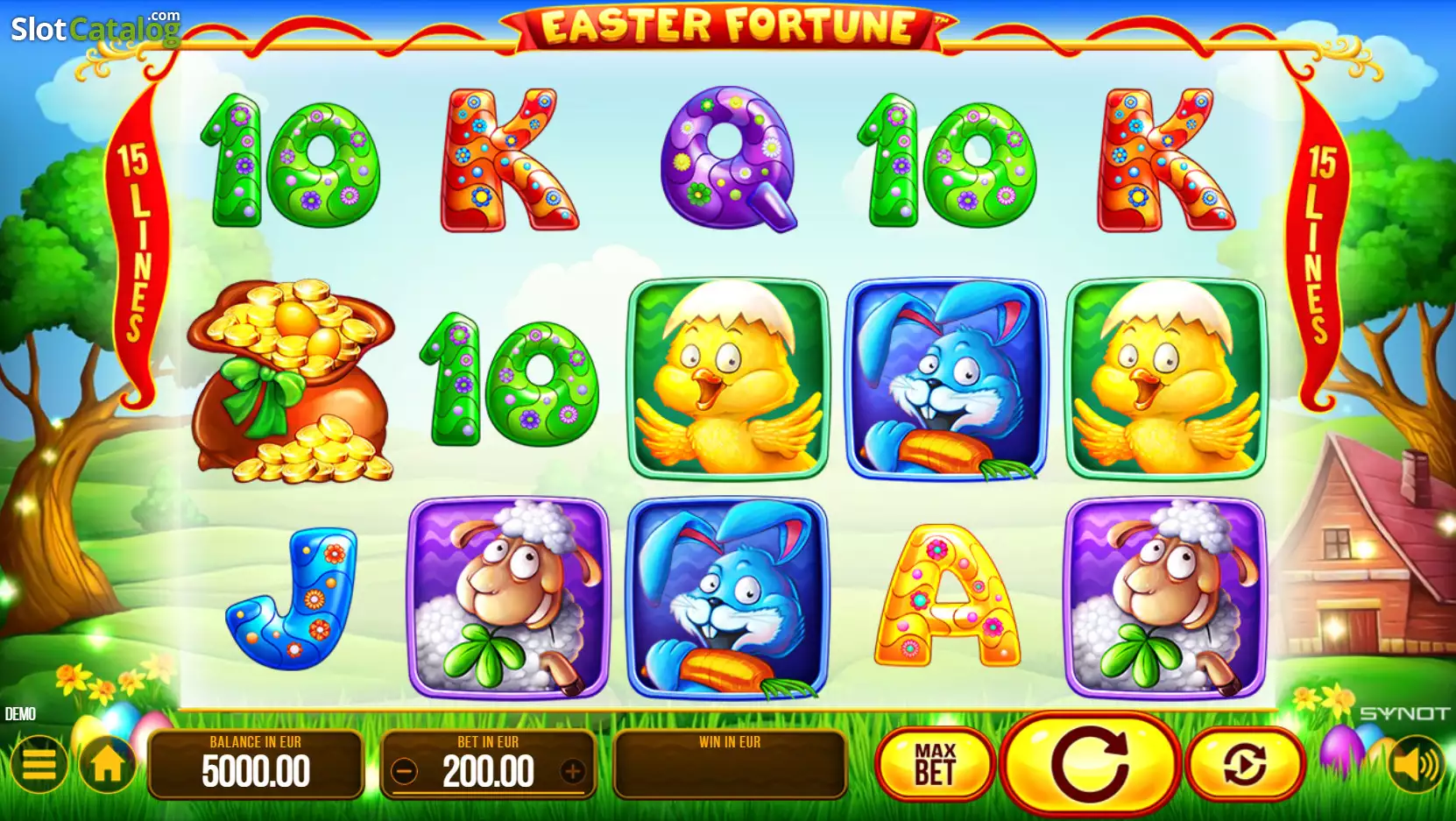Image resolution: width=1456 pixels, height=821 pixels.
Task: Open the hamburger menu
Action: [x=39, y=764]
